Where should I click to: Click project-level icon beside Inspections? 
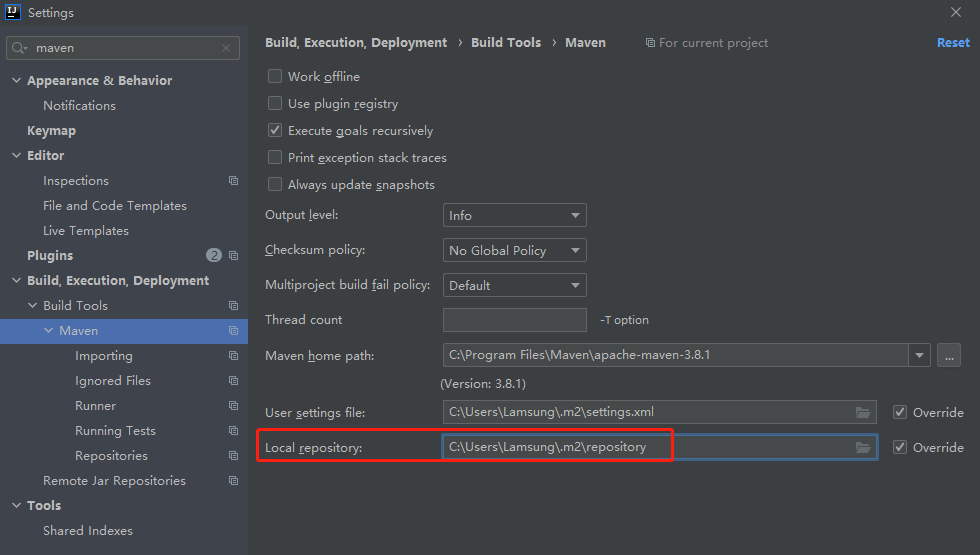point(233,181)
